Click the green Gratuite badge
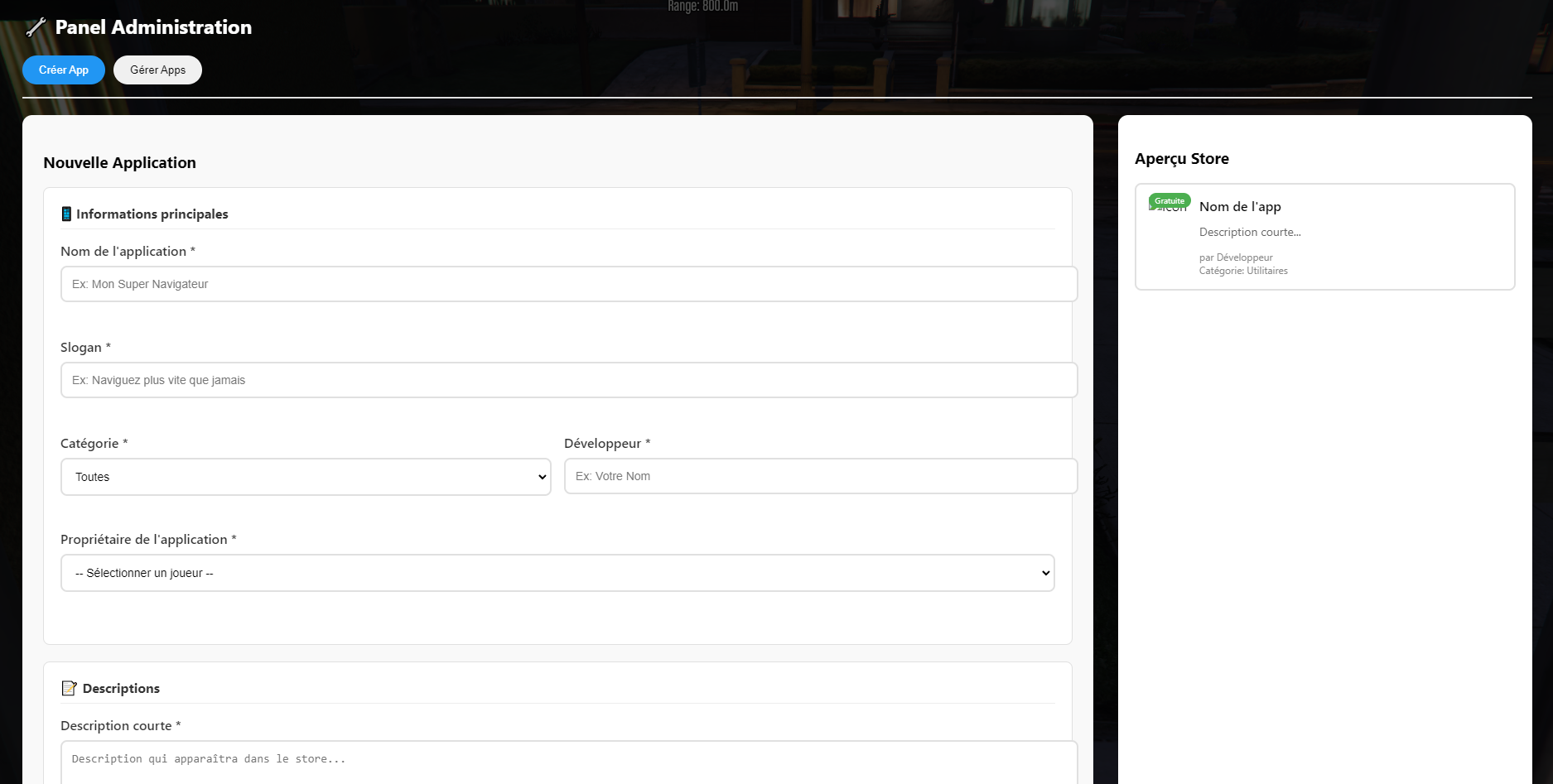Screen dimensions: 1553x784 pyautogui.click(x=1170, y=200)
